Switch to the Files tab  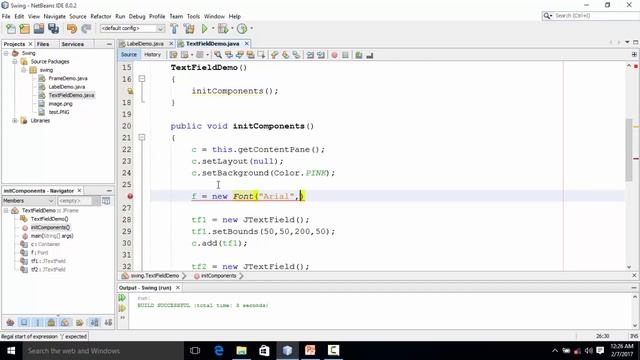point(43,44)
